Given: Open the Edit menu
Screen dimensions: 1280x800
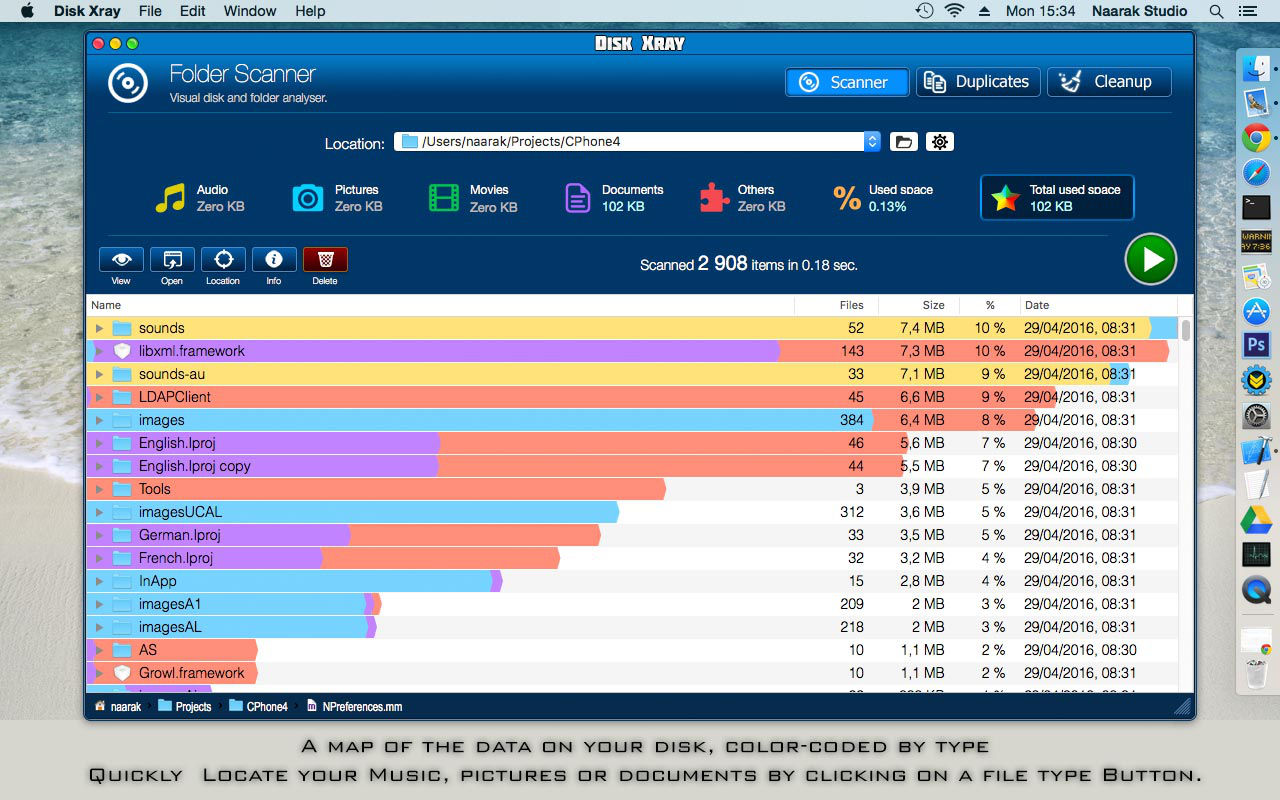Looking at the screenshot, I should point(193,11).
